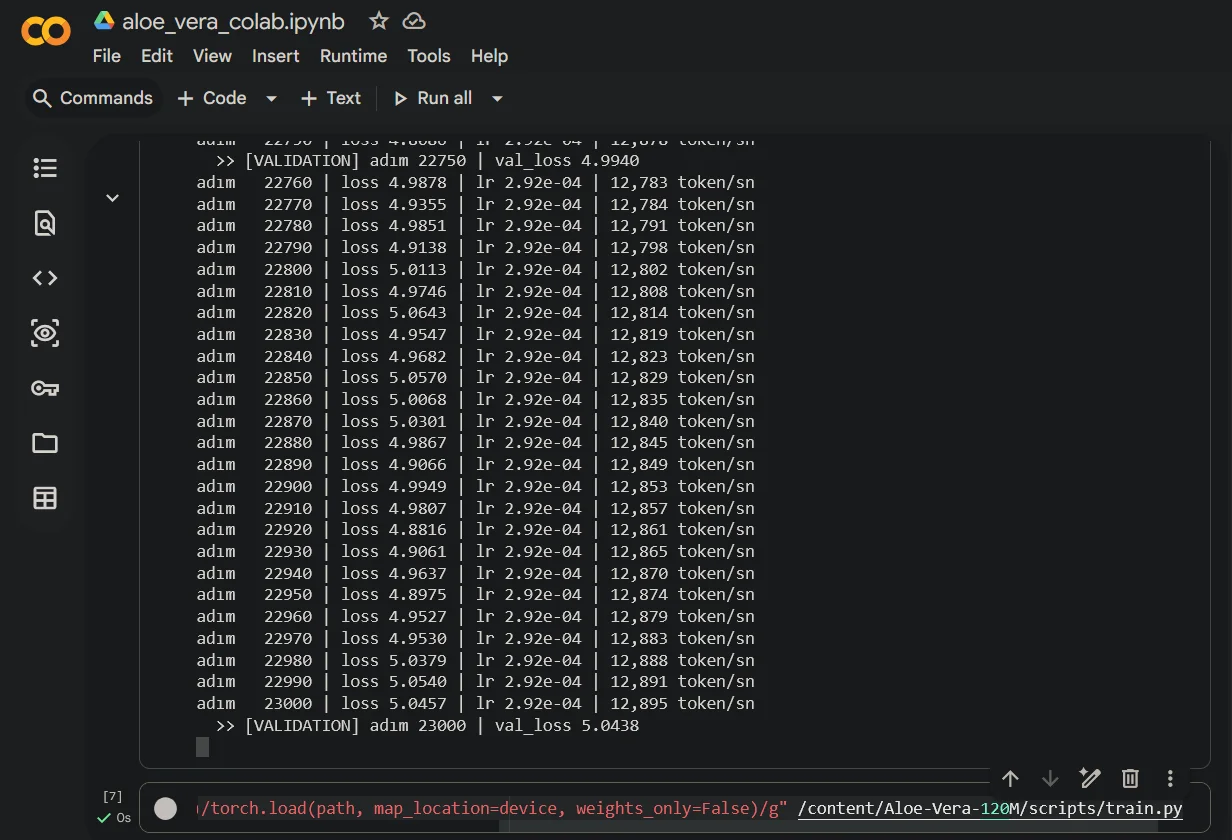The image size is (1232, 840).
Task: Delete the selected cell
Action: [1130, 778]
